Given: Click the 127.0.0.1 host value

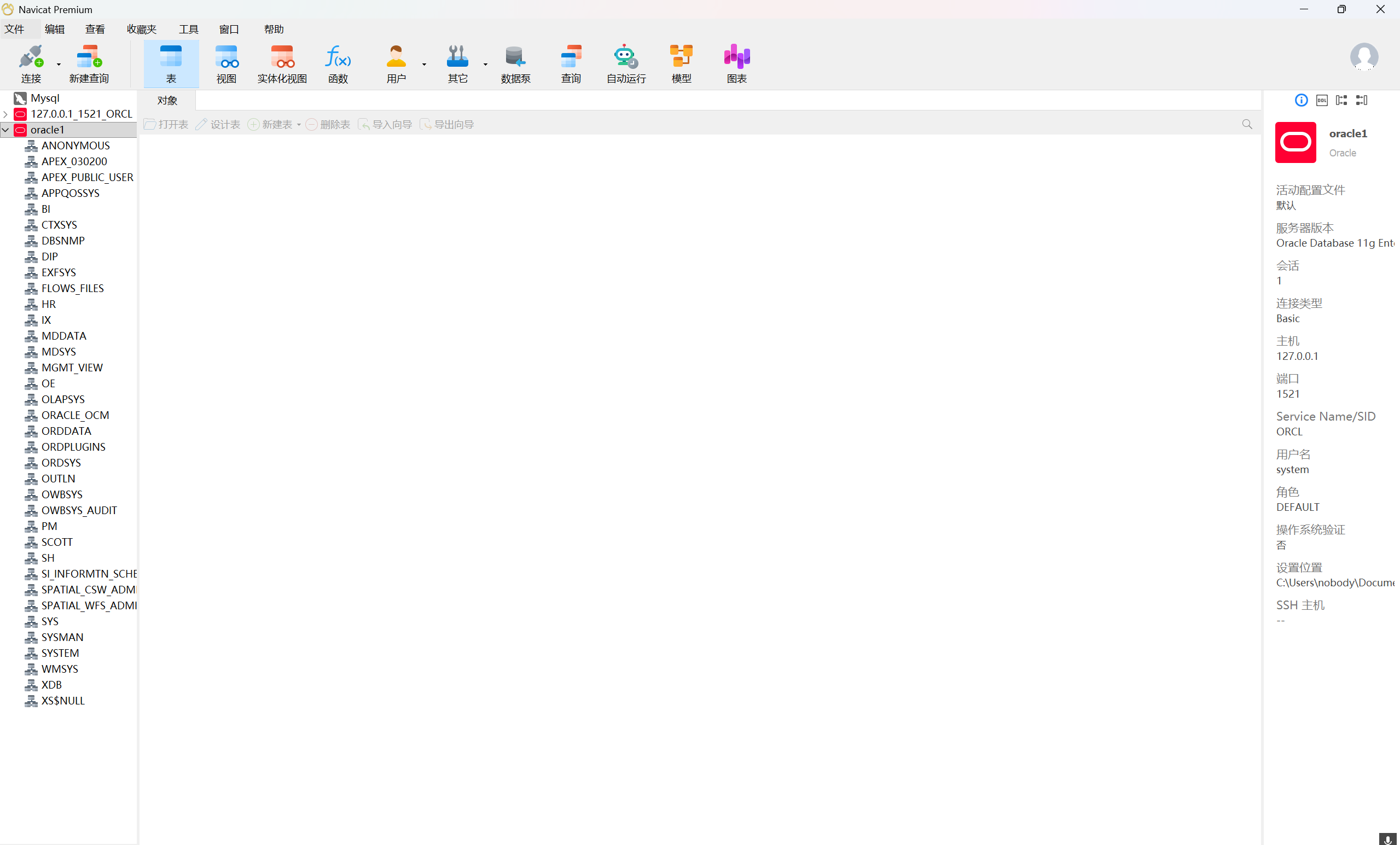Looking at the screenshot, I should [x=1297, y=357].
